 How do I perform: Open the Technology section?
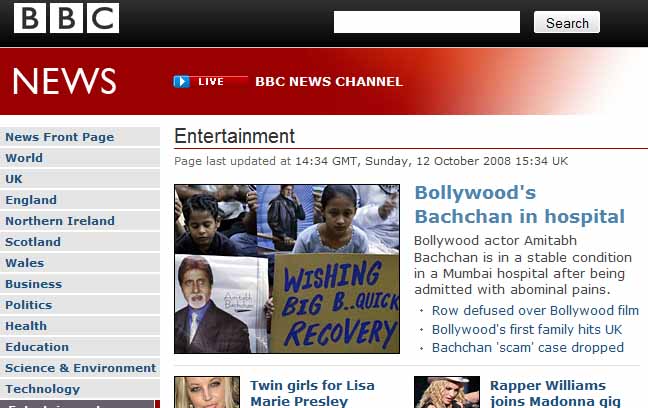[80, 389]
